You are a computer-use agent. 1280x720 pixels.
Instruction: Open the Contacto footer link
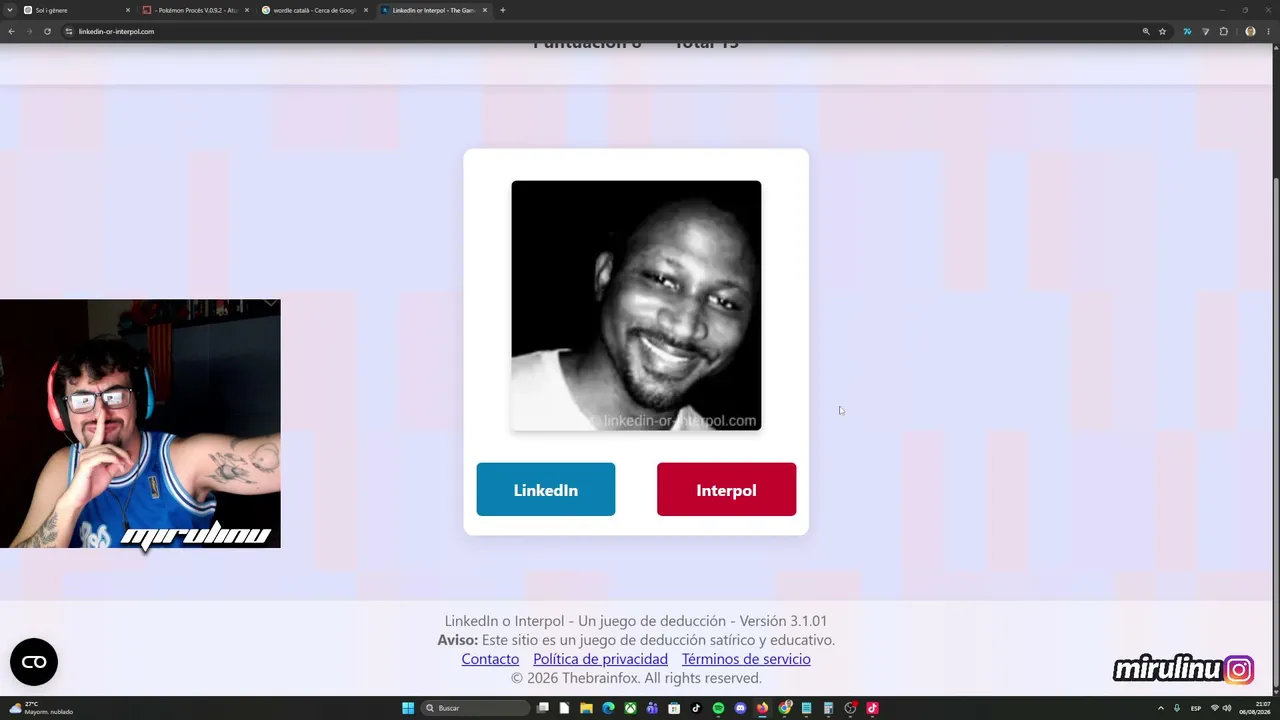(x=490, y=659)
